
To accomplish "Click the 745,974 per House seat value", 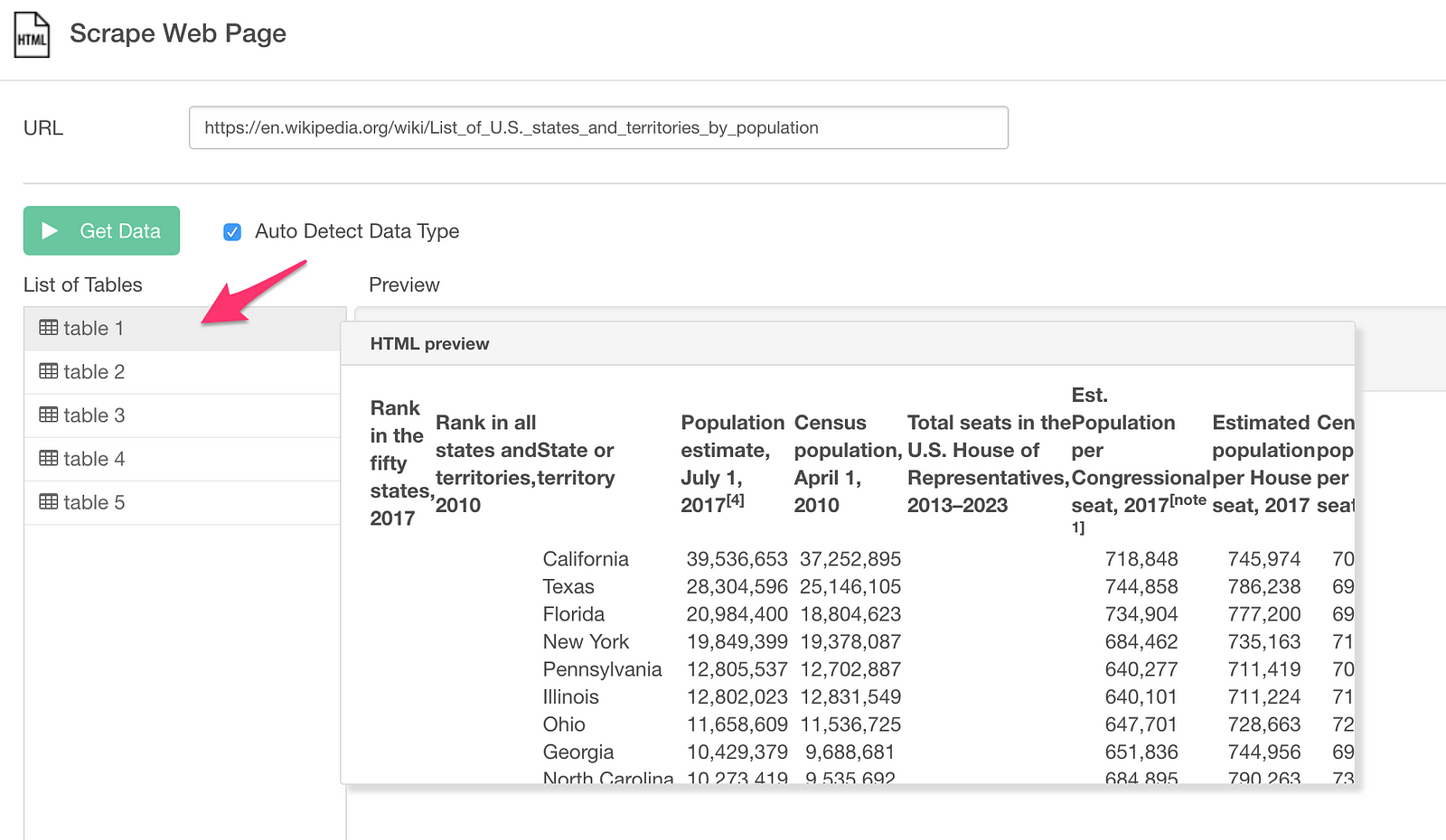I will [x=1264, y=559].
